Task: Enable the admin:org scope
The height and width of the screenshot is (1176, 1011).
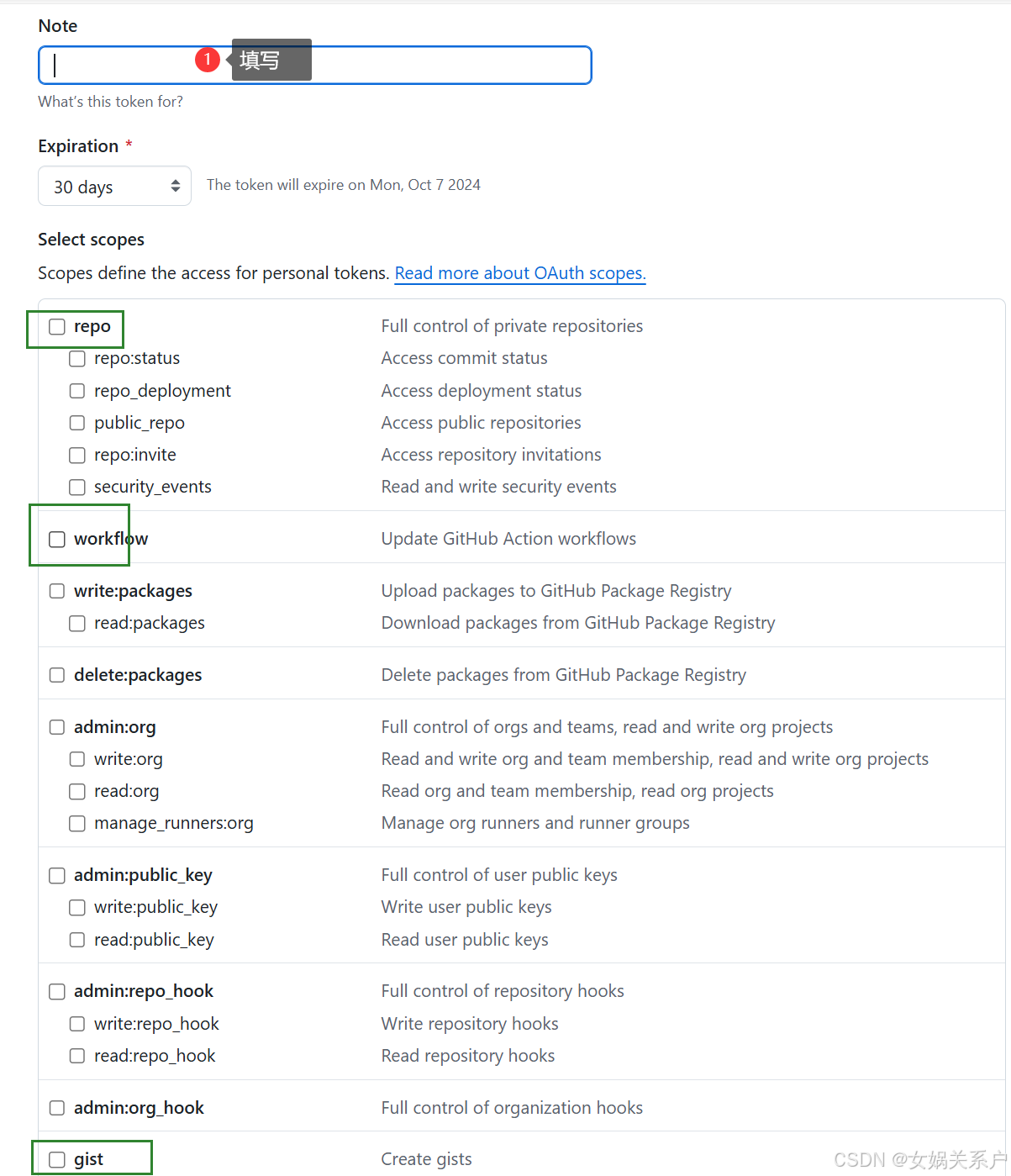Action: pos(56,727)
